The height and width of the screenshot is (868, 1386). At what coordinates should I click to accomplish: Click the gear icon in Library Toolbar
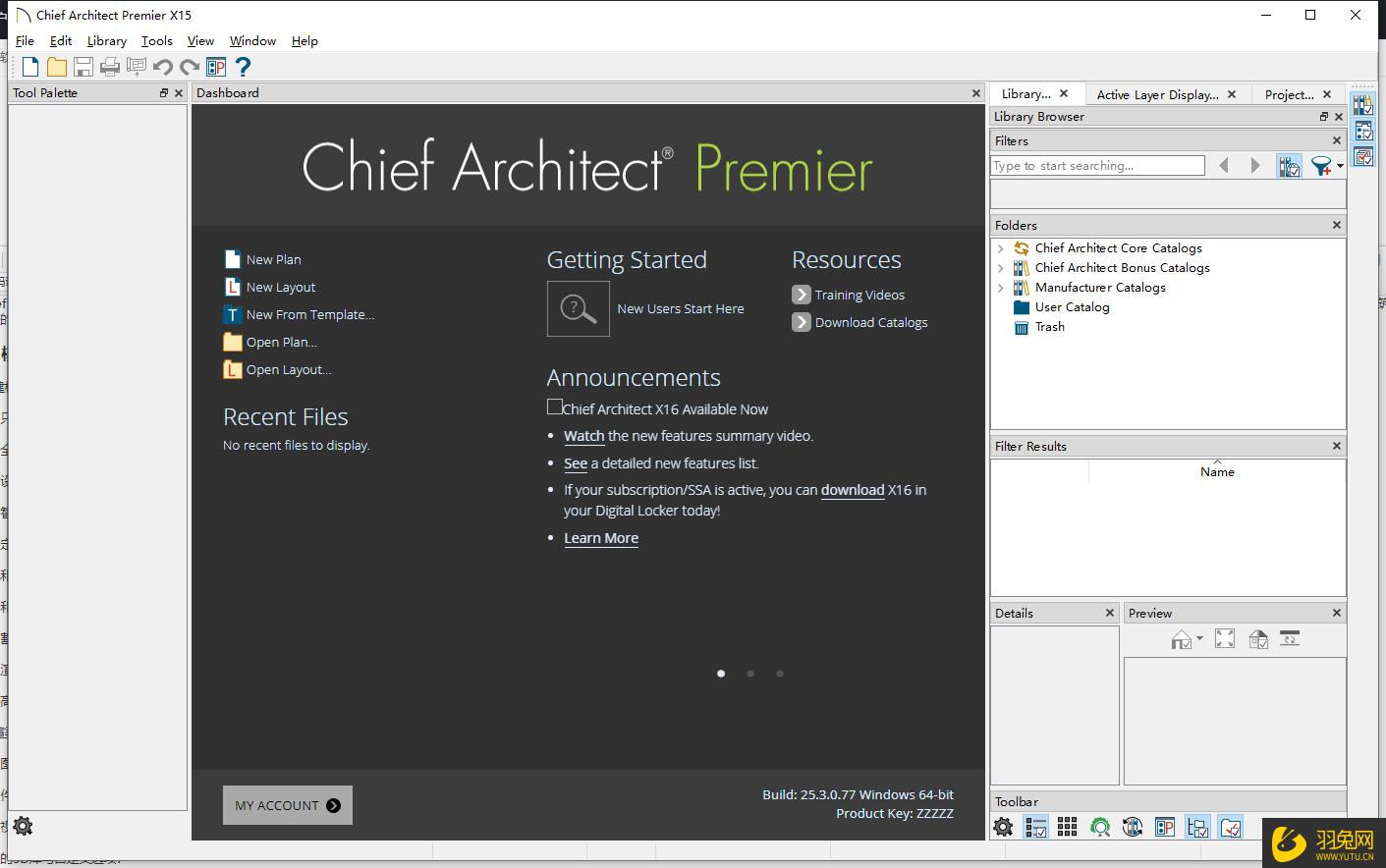pyautogui.click(x=1003, y=827)
